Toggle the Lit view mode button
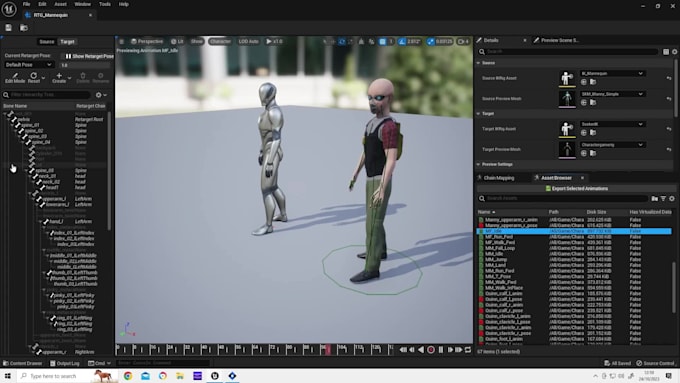This screenshot has height=383, width=680. pos(177,42)
